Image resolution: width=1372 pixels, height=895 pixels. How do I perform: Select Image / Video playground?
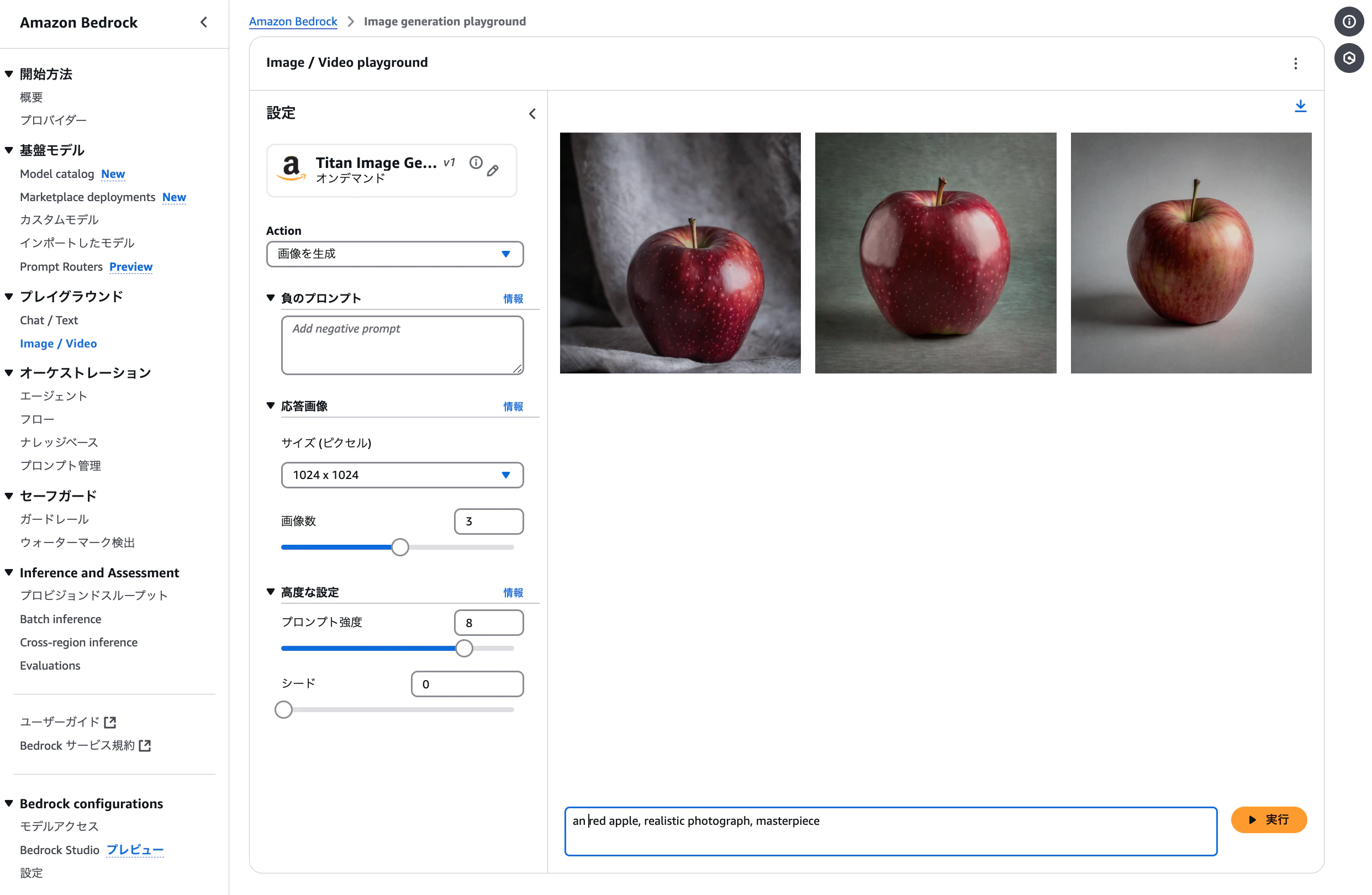point(57,343)
